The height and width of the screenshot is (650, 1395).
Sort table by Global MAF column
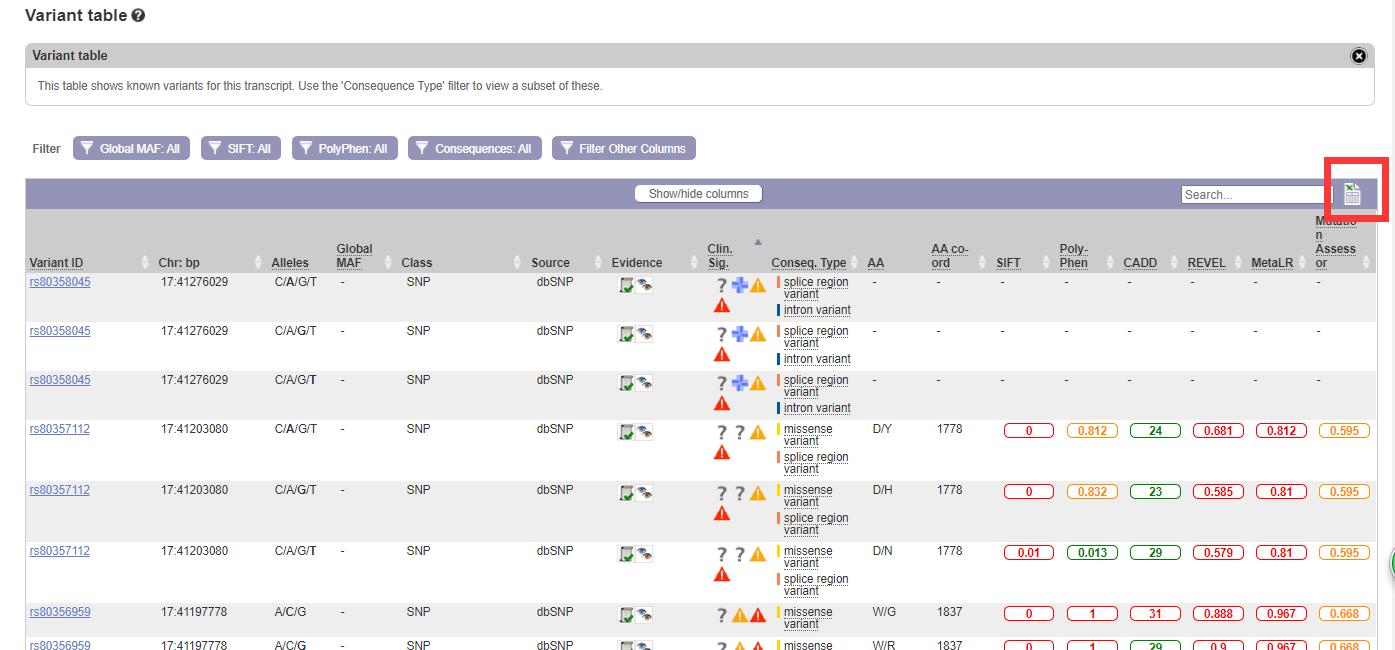click(354, 256)
